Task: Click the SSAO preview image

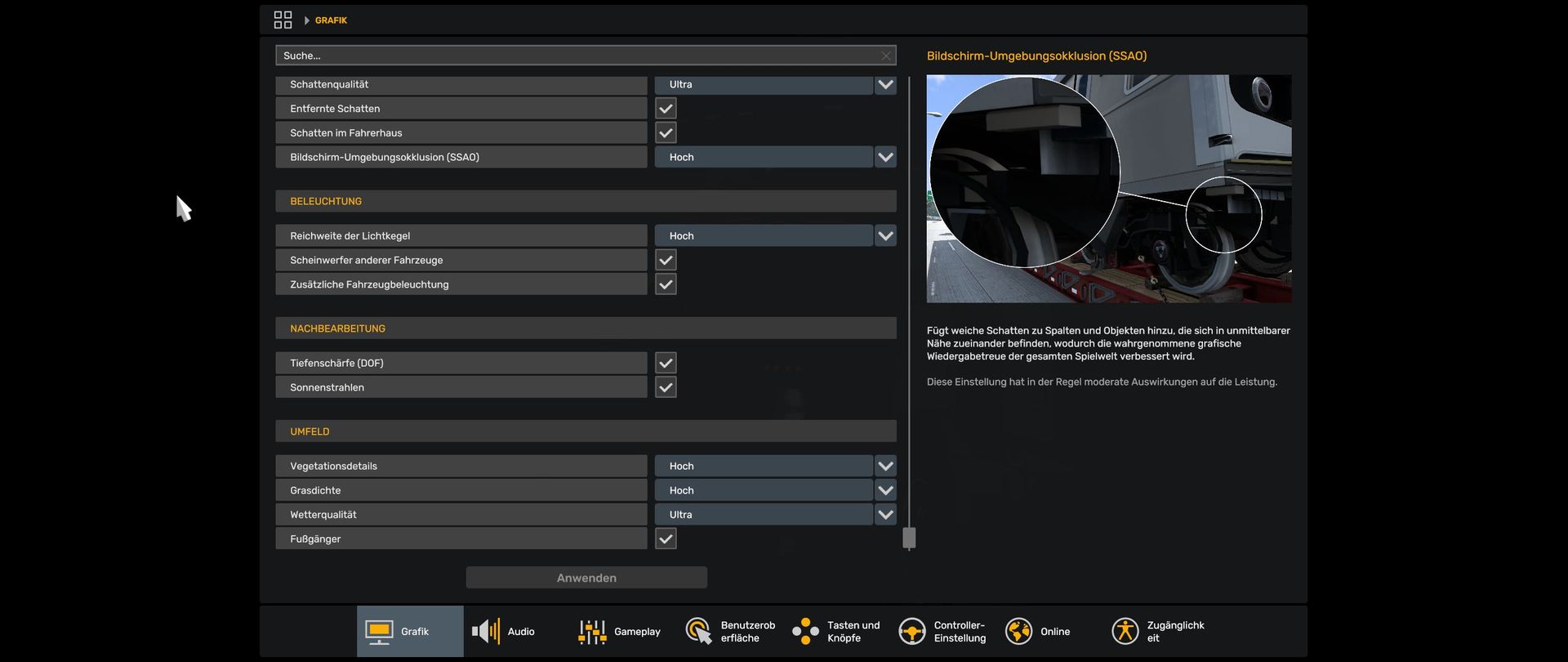Action: click(x=1109, y=189)
